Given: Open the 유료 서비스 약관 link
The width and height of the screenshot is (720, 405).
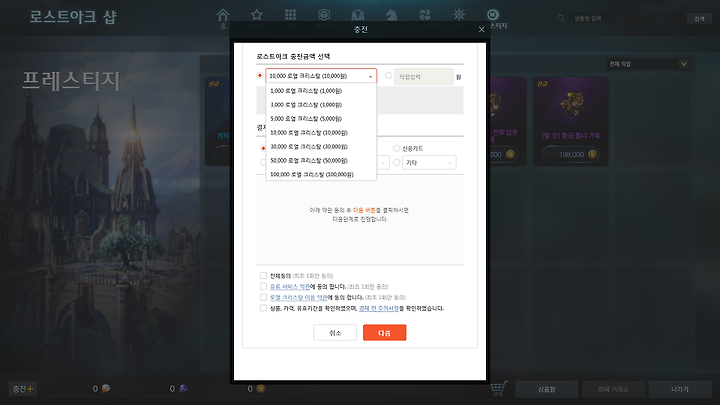Looking at the screenshot, I should coord(290,287).
